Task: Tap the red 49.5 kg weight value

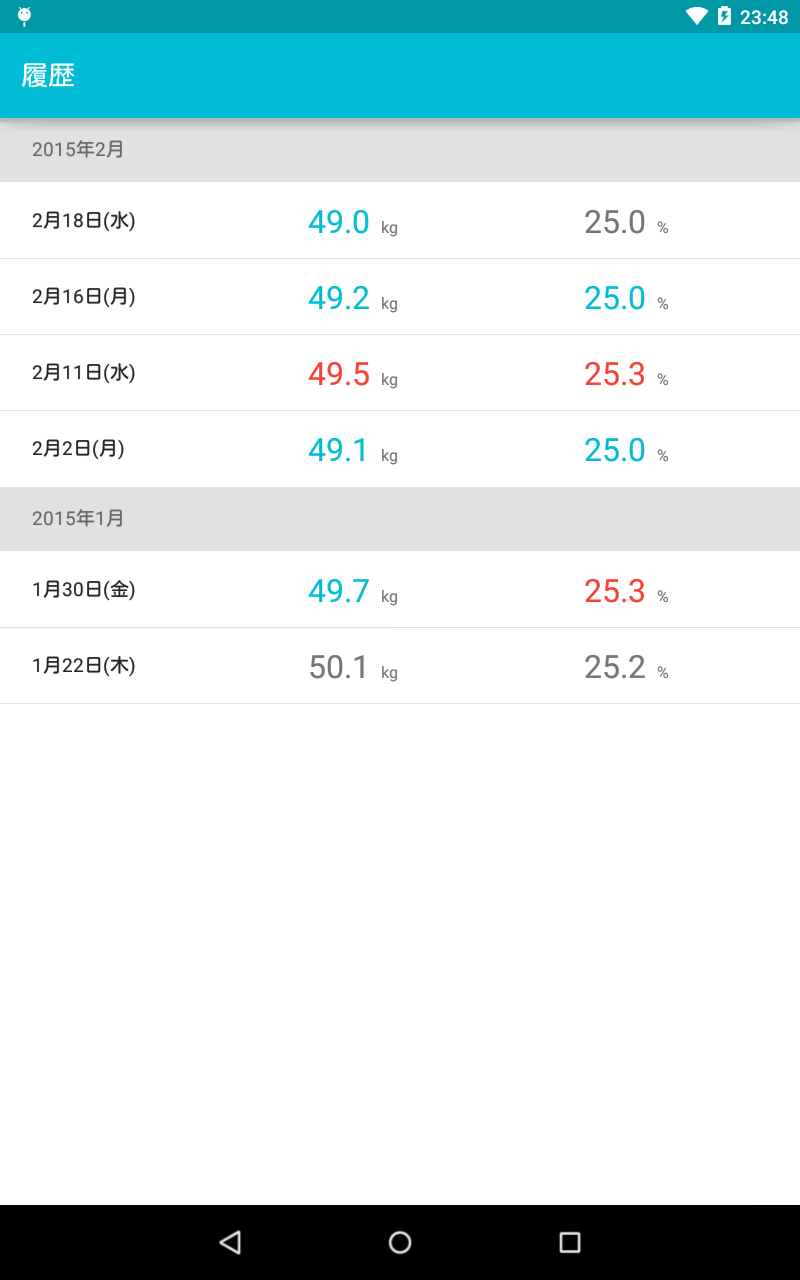Action: pos(339,374)
